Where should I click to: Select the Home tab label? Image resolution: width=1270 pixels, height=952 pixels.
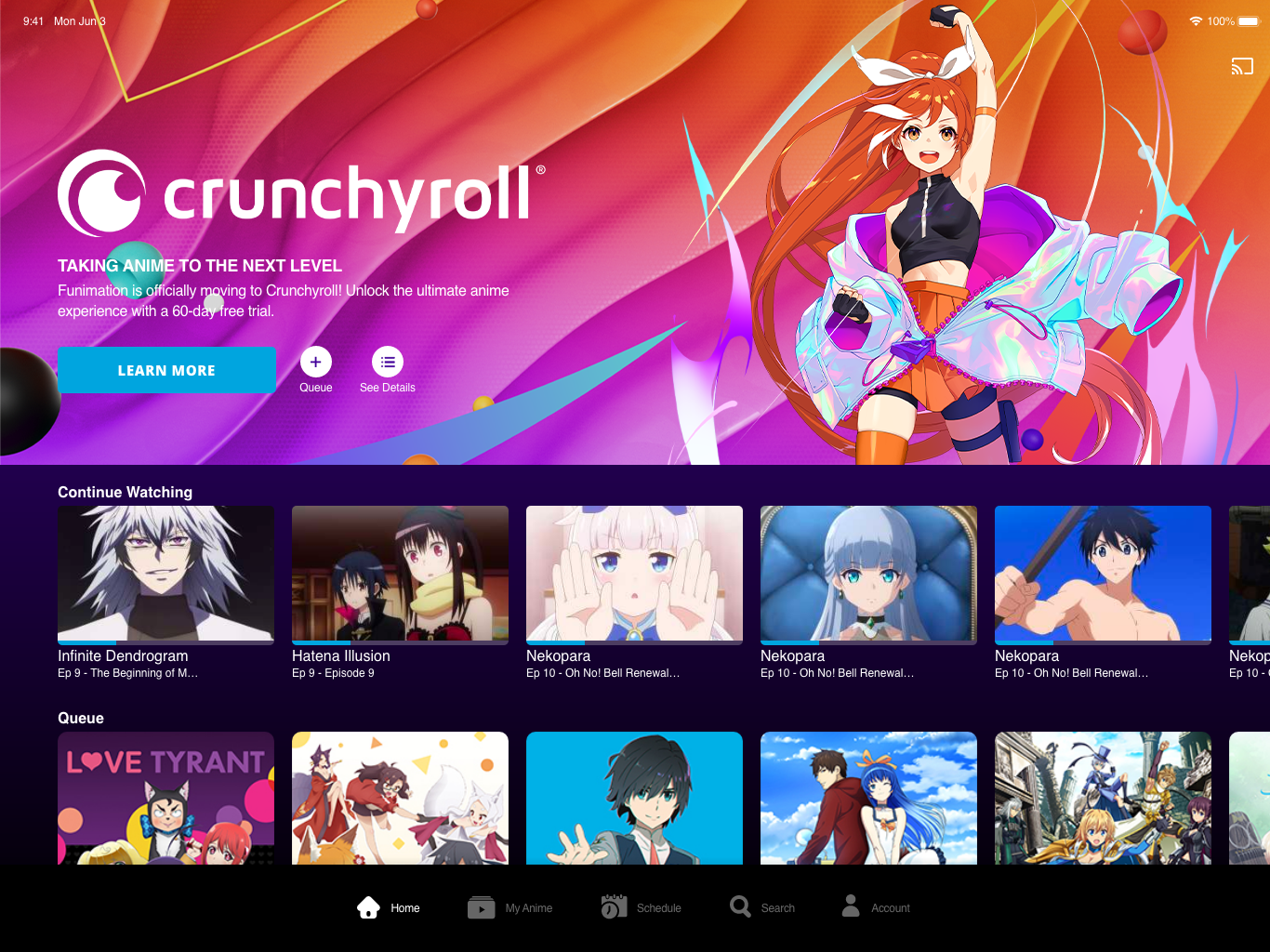404,908
